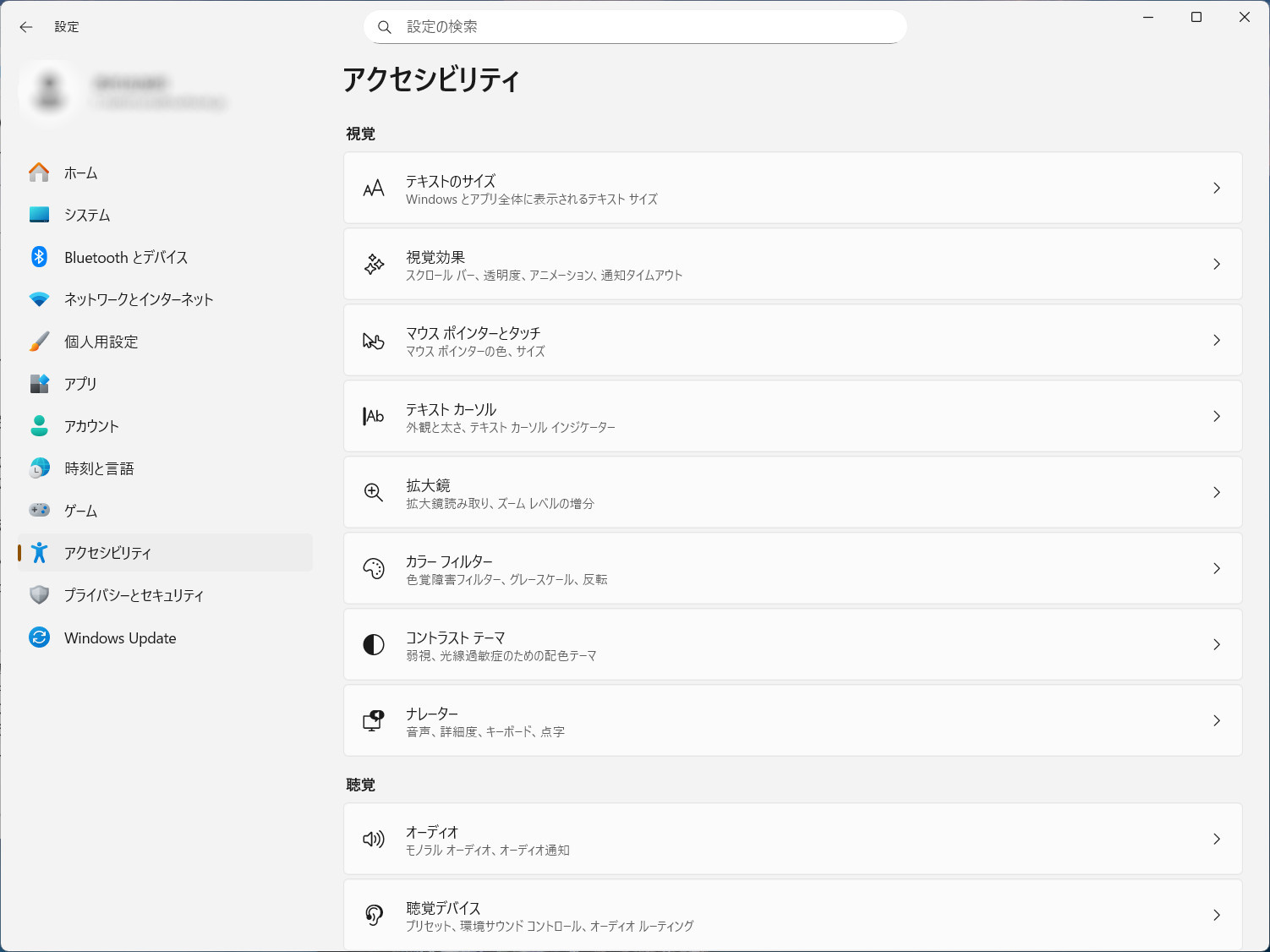The height and width of the screenshot is (952, 1270).
Task: Click the システム monitor icon
Action: click(39, 215)
